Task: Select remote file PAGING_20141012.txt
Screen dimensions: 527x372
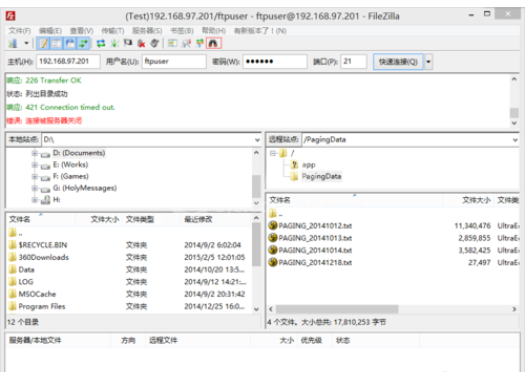Action: 315,226
